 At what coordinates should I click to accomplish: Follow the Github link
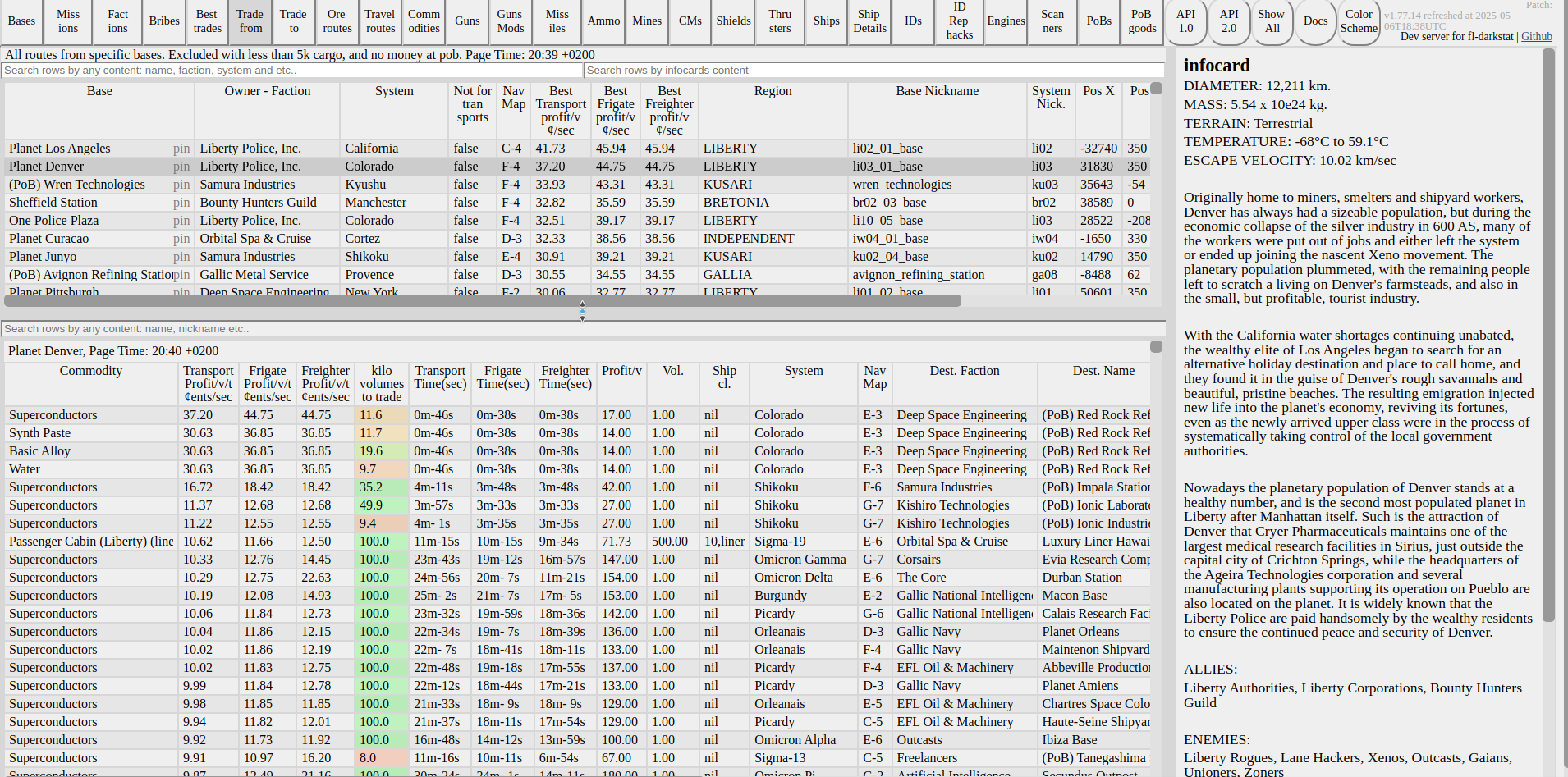tap(1537, 37)
